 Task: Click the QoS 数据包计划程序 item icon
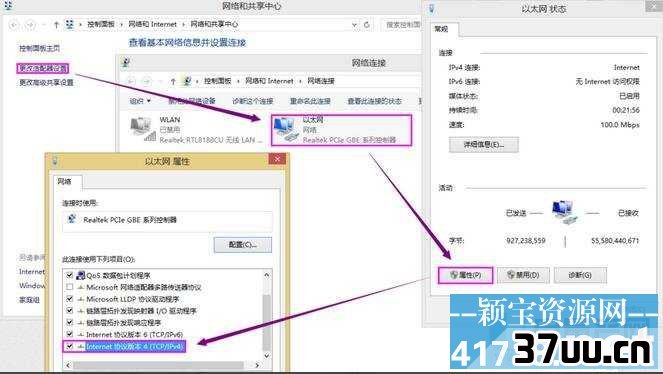(x=81, y=276)
